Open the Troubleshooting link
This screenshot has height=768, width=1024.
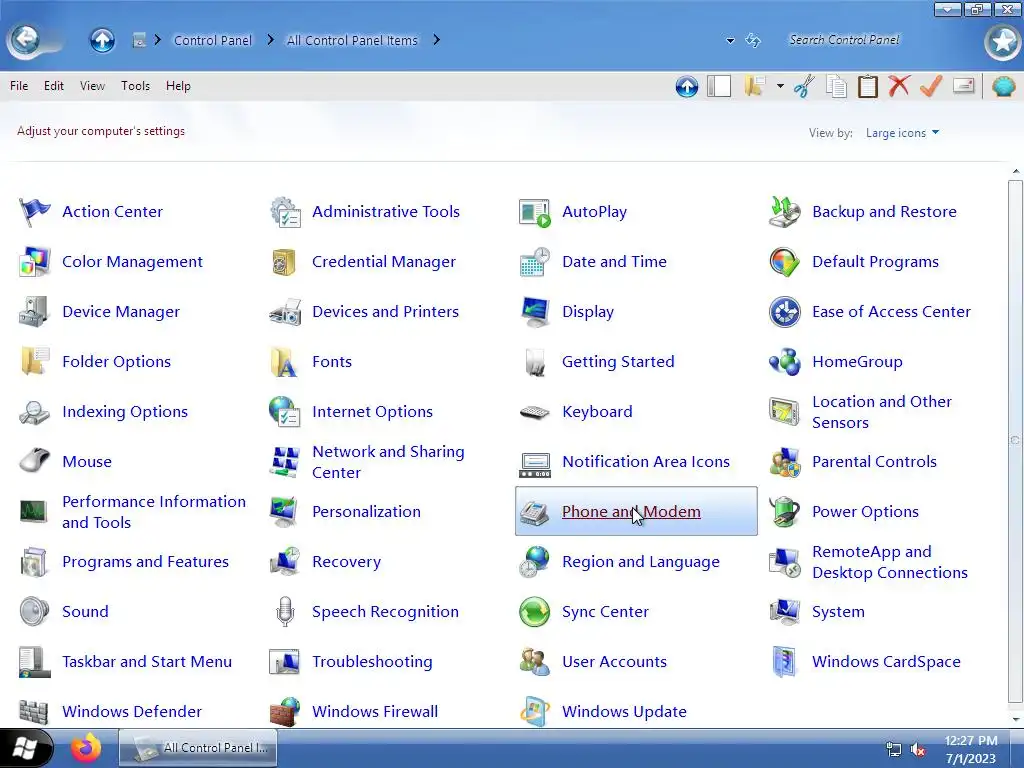point(372,662)
